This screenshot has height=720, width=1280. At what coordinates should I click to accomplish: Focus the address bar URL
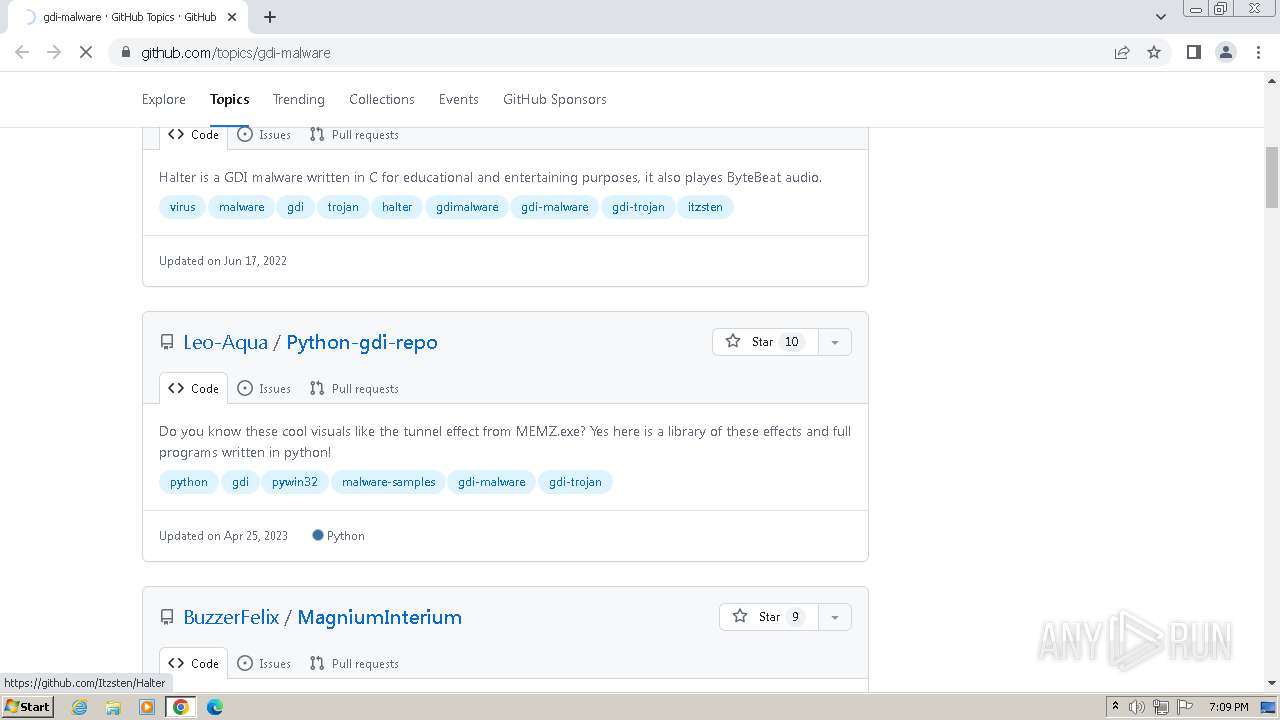coord(236,52)
